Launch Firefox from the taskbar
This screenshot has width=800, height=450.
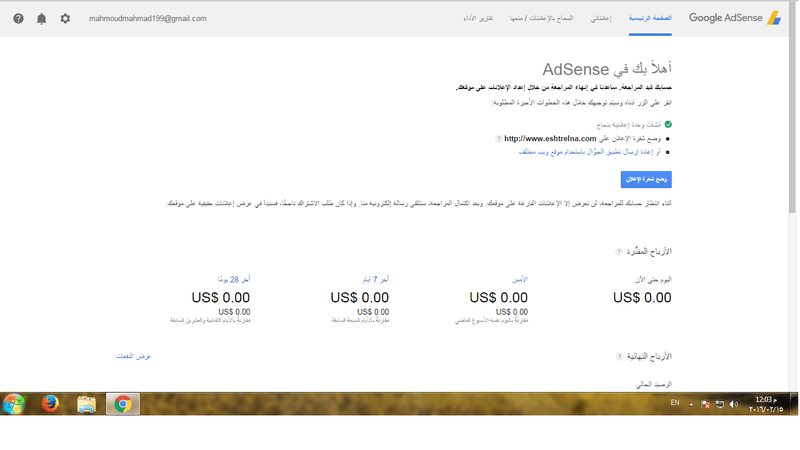coord(50,404)
